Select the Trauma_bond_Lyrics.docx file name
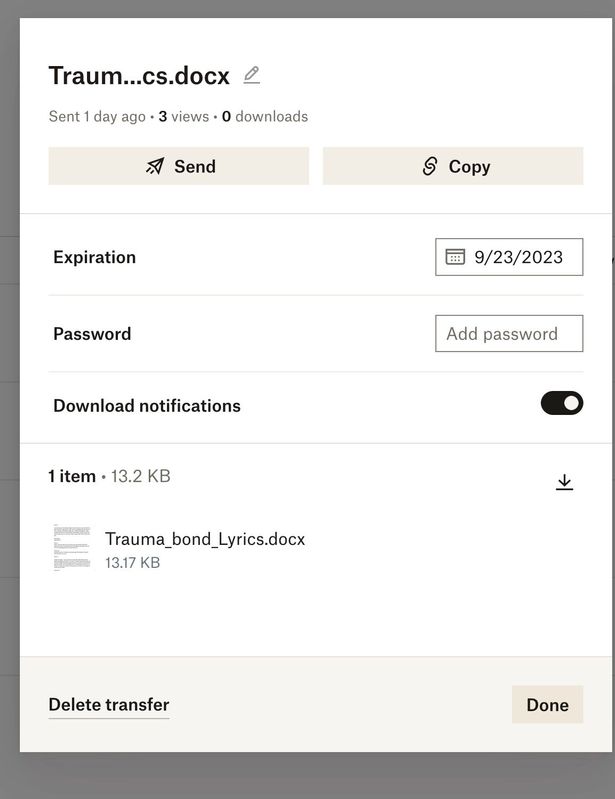The height and width of the screenshot is (799, 615). [205, 539]
